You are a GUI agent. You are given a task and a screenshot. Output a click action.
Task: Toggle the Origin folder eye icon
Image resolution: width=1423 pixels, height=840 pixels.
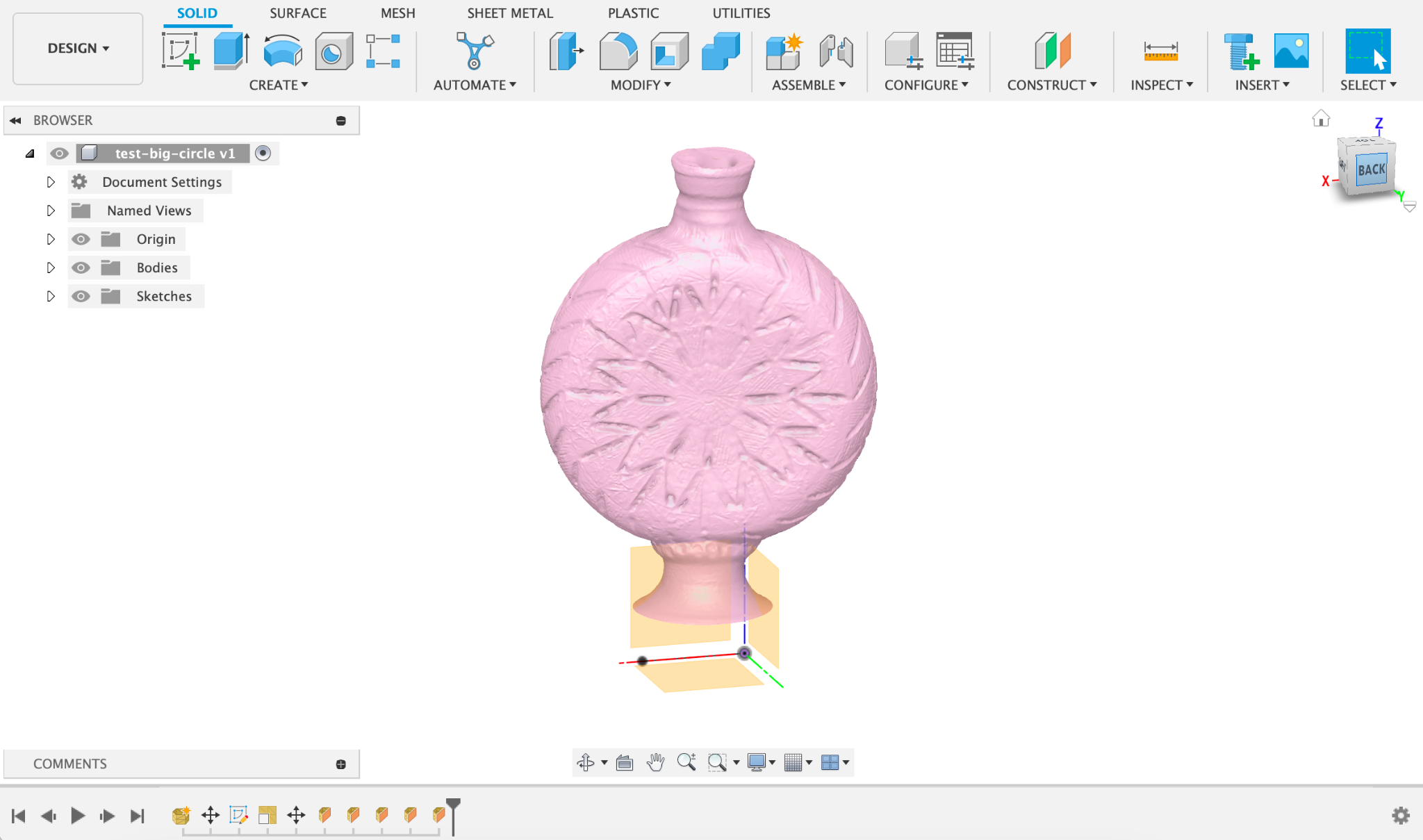pos(81,239)
